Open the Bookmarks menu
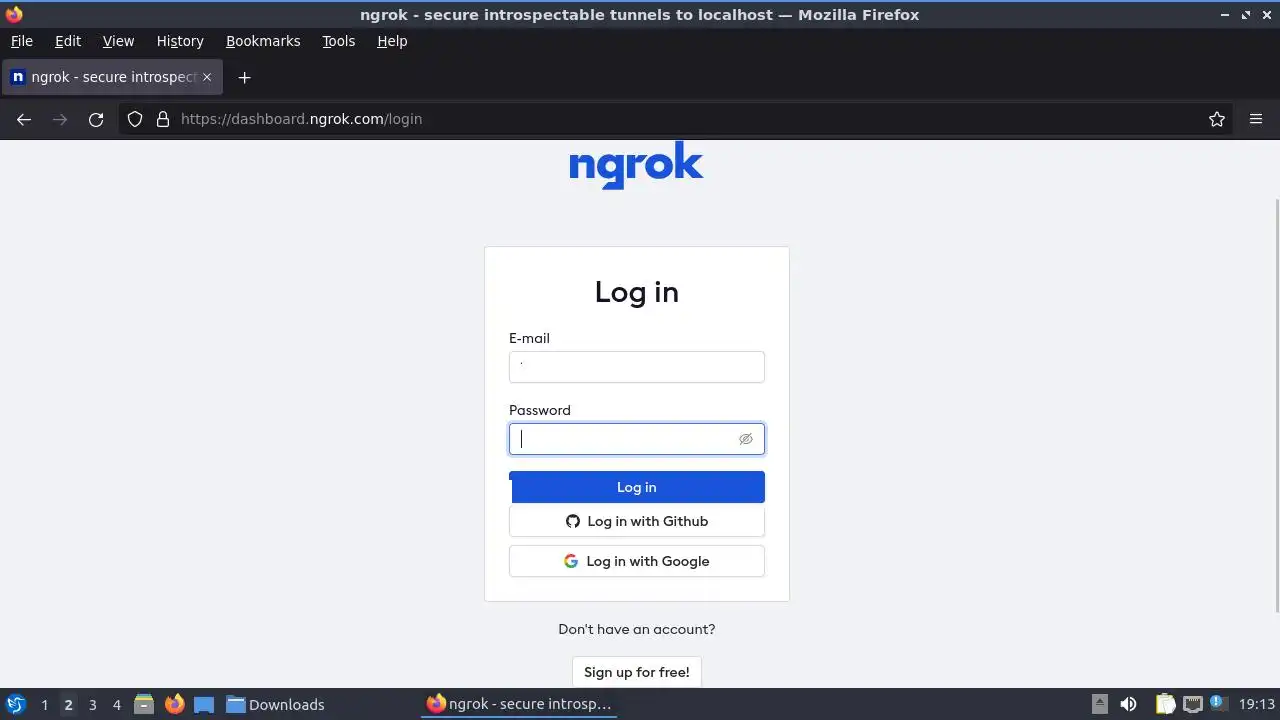1280x720 pixels. click(263, 41)
